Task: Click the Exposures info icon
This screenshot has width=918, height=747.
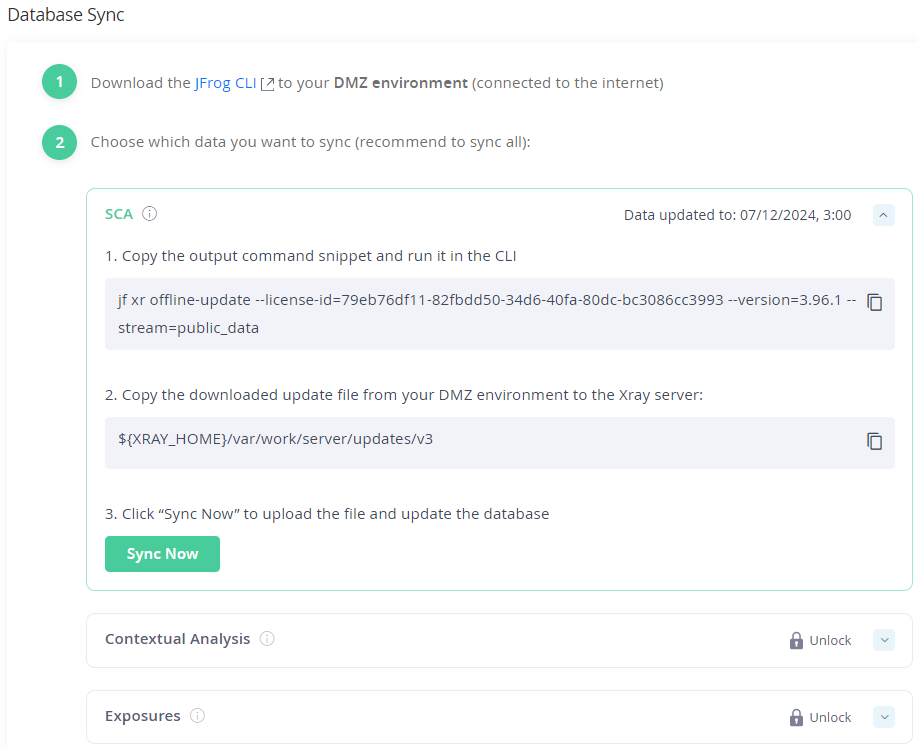Action: tap(198, 715)
